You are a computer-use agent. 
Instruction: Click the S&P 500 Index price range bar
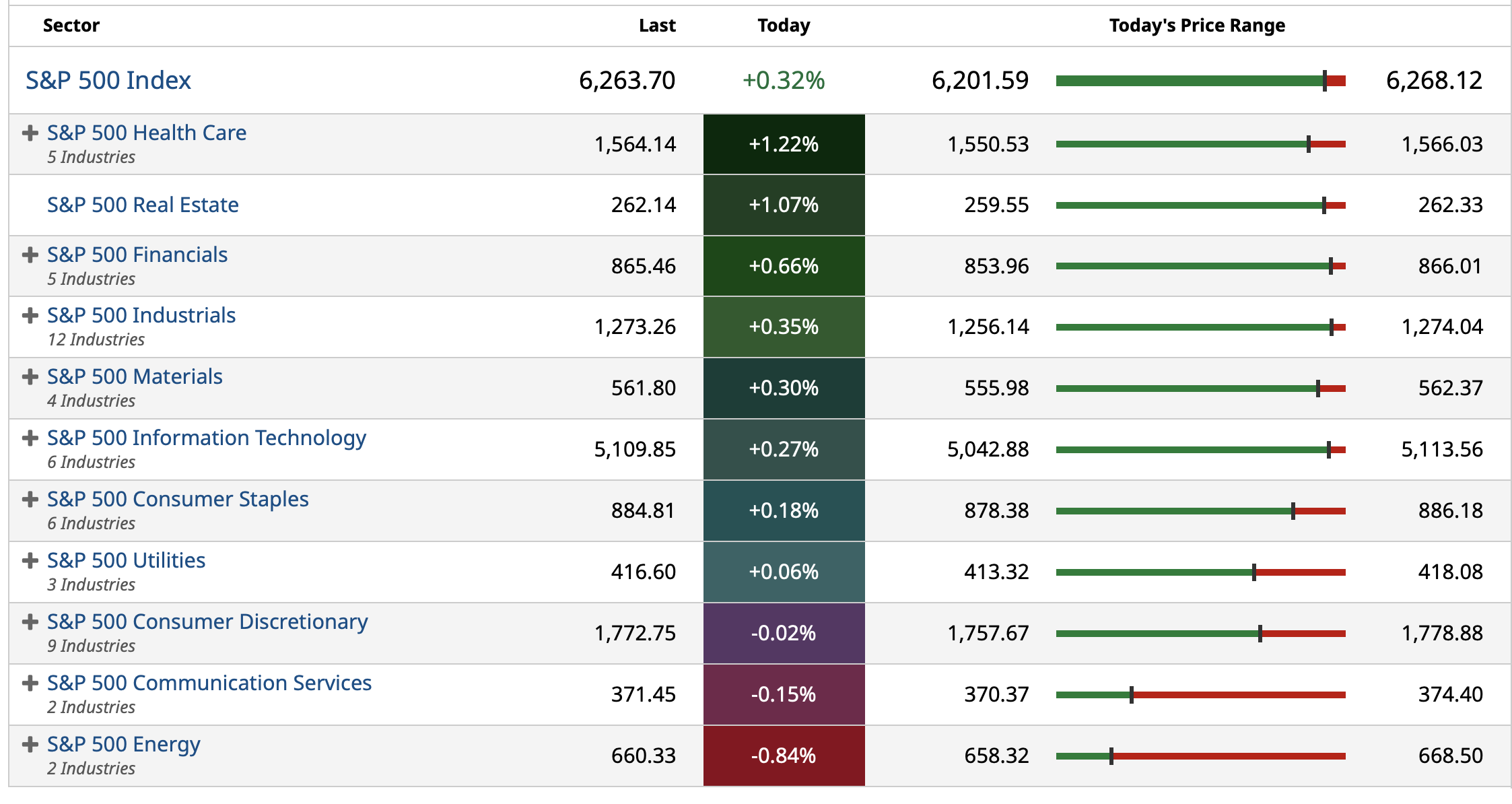click(1200, 81)
